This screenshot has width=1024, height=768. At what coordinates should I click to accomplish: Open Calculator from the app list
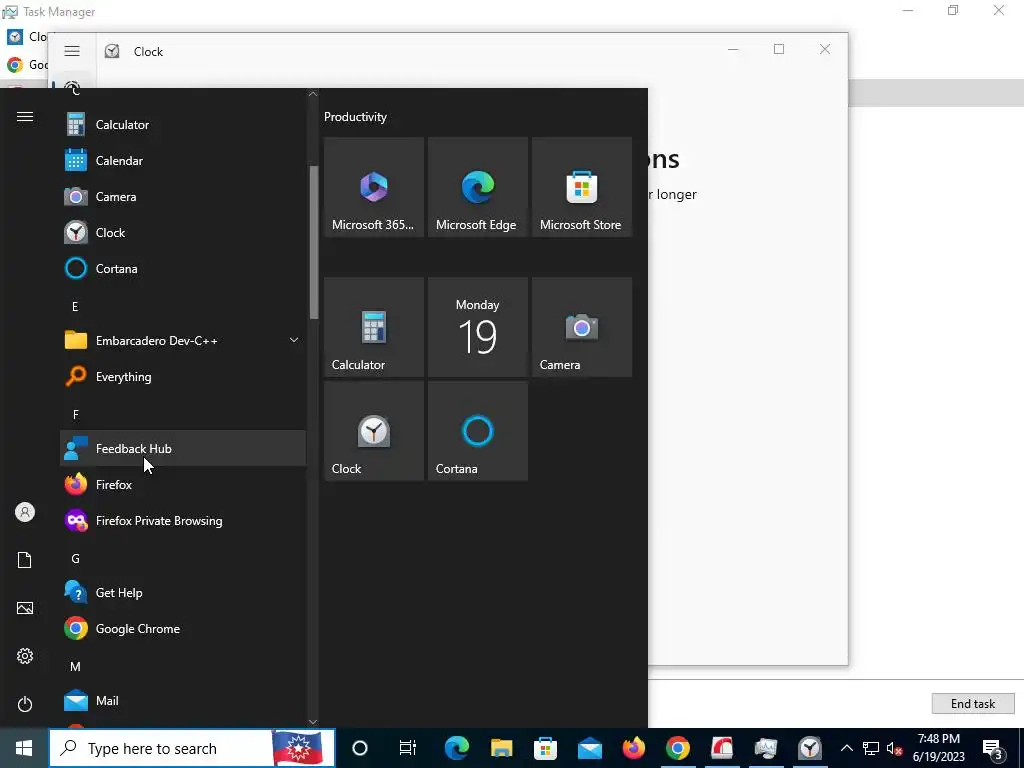pos(183,125)
